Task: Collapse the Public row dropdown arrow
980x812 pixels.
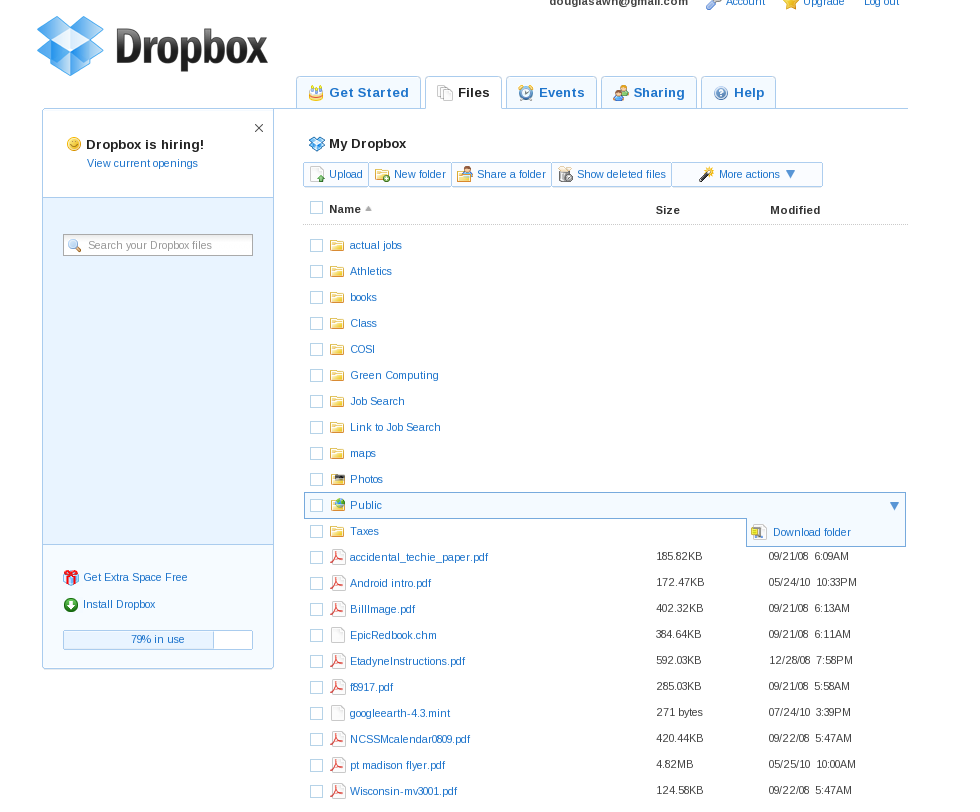Action: tap(894, 506)
